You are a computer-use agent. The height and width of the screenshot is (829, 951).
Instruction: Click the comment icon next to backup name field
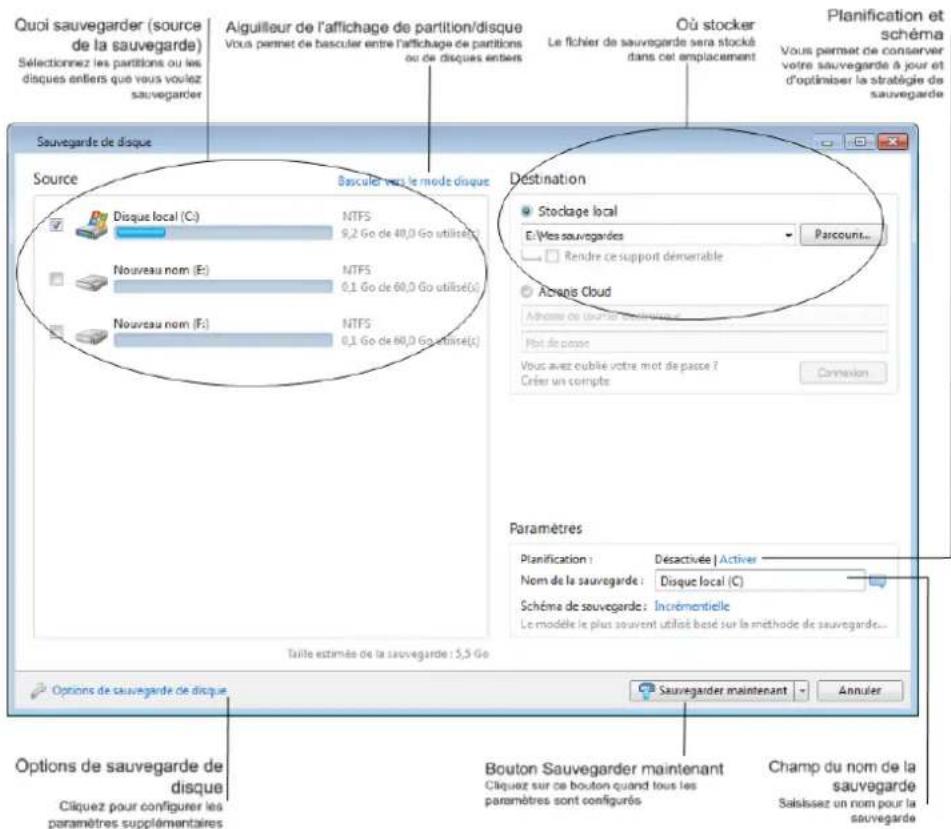[877, 582]
